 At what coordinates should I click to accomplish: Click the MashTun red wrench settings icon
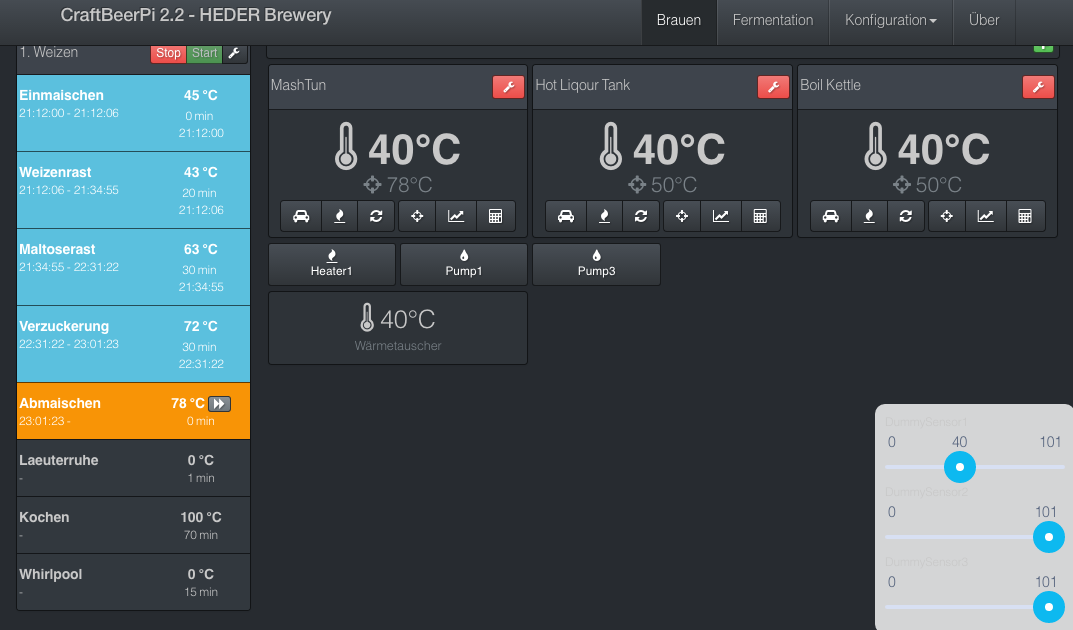point(508,87)
